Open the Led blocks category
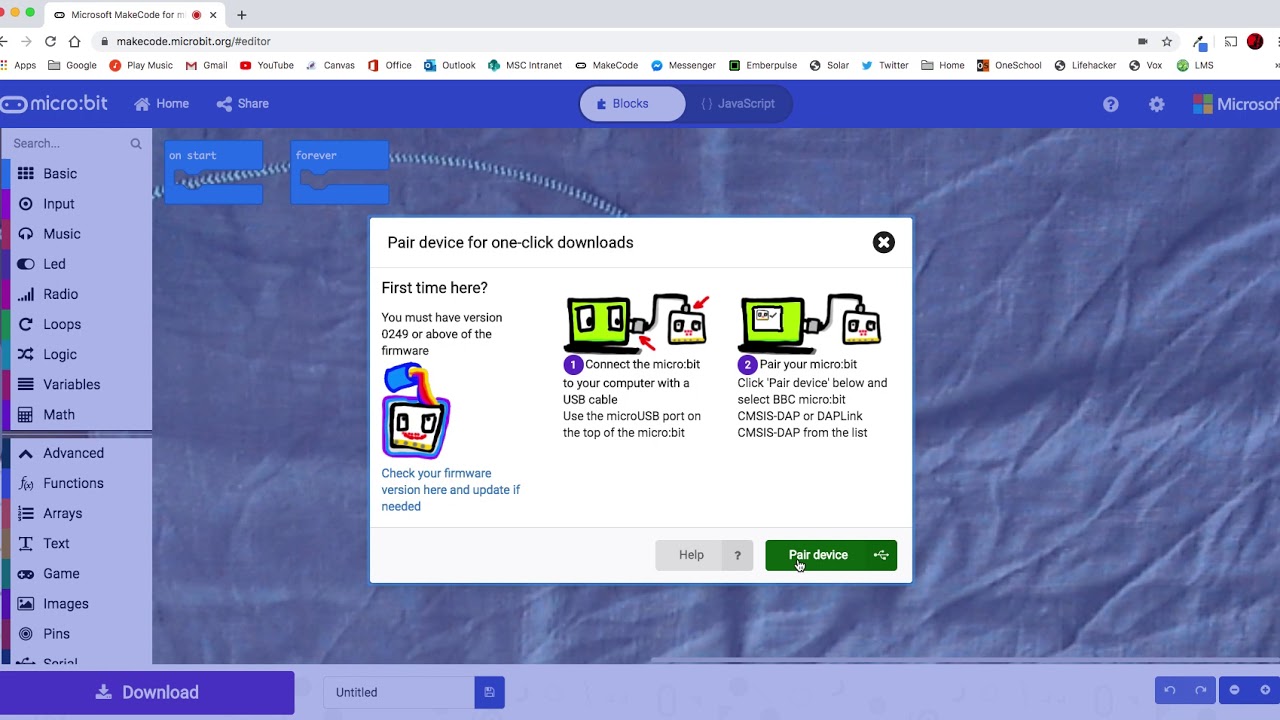Screen dimensions: 1280x720 click(77, 264)
